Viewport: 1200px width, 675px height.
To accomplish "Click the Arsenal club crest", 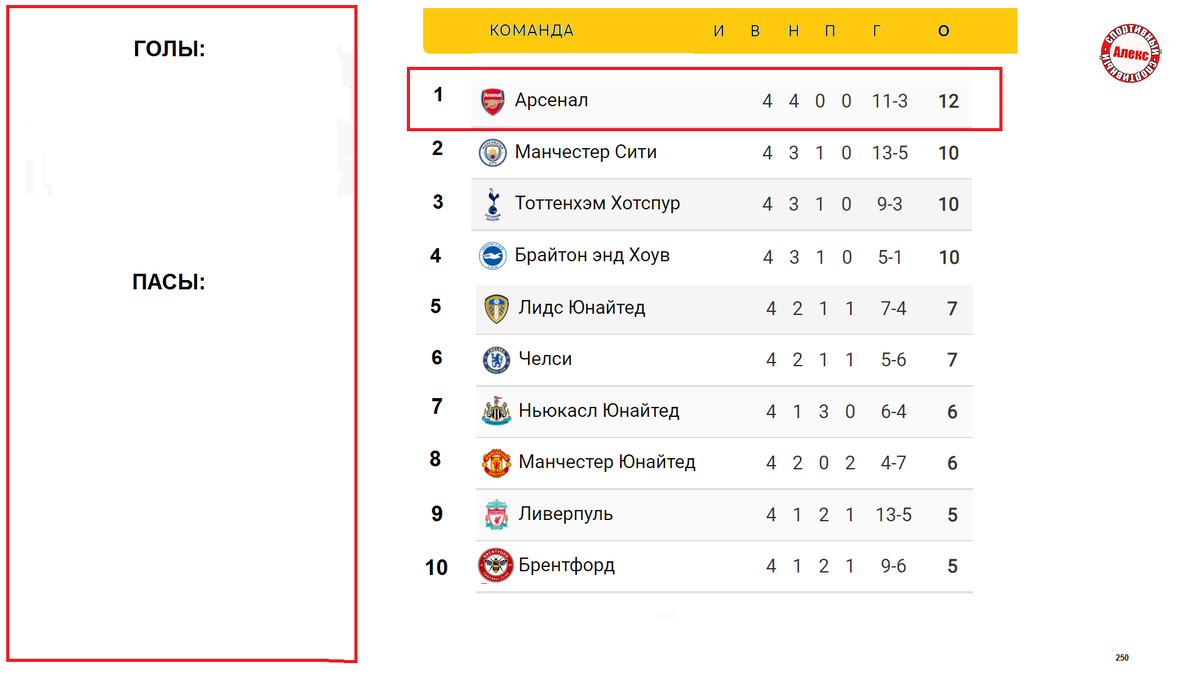I will pos(493,101).
